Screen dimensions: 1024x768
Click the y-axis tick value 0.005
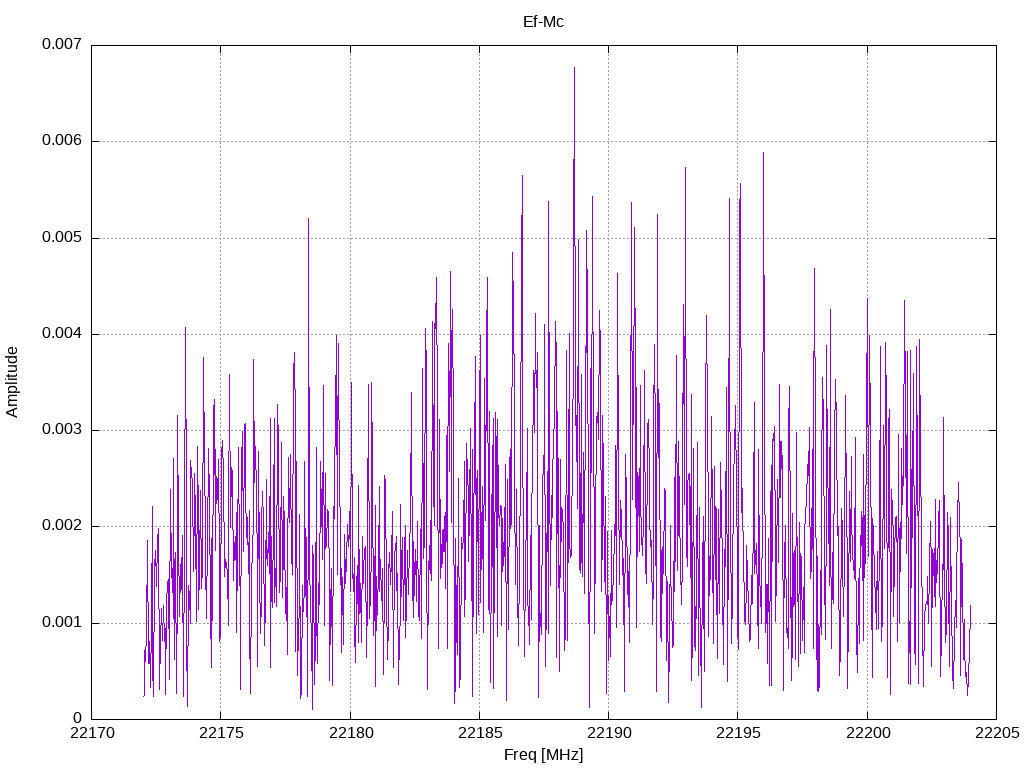pyautogui.click(x=62, y=237)
